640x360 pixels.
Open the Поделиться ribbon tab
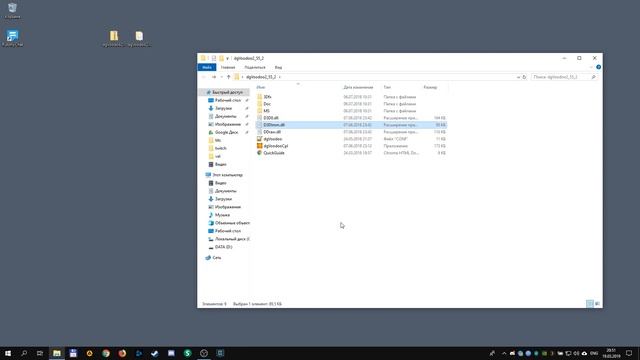point(255,67)
